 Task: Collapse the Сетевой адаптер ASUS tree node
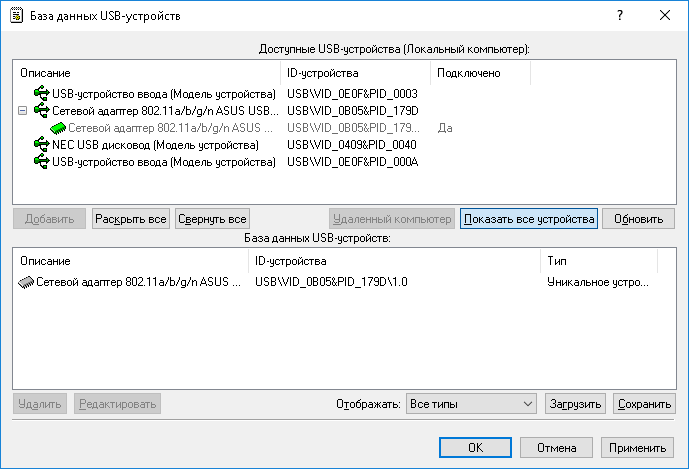point(23,111)
